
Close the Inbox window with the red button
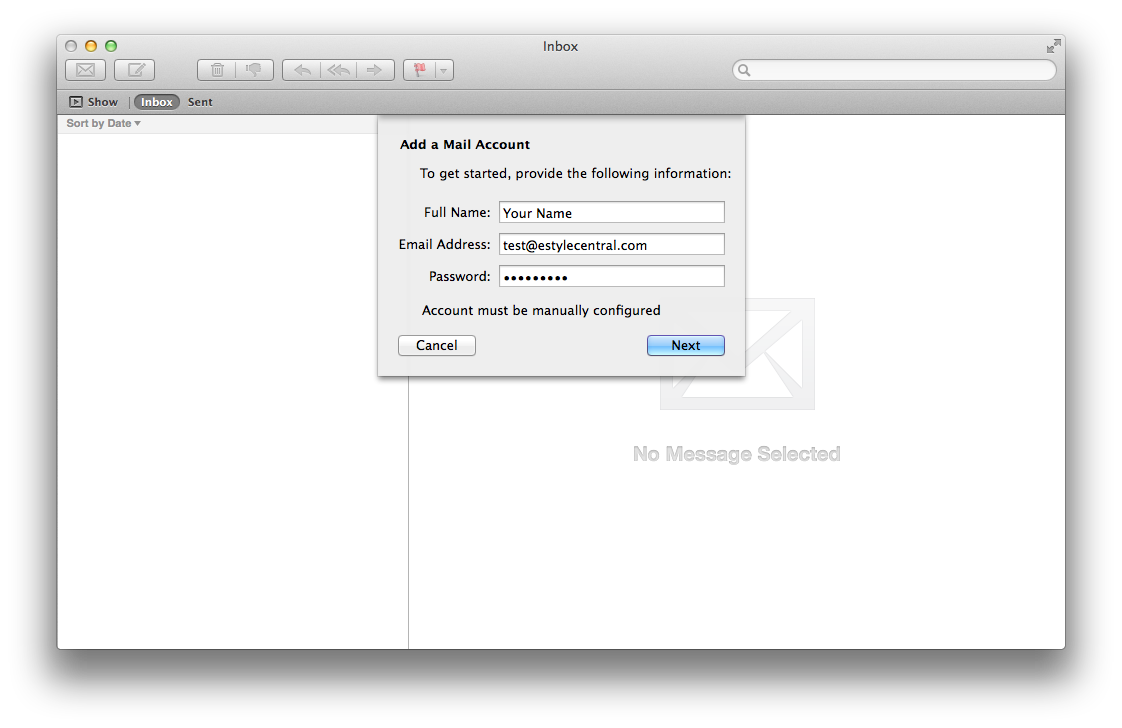click(71, 47)
